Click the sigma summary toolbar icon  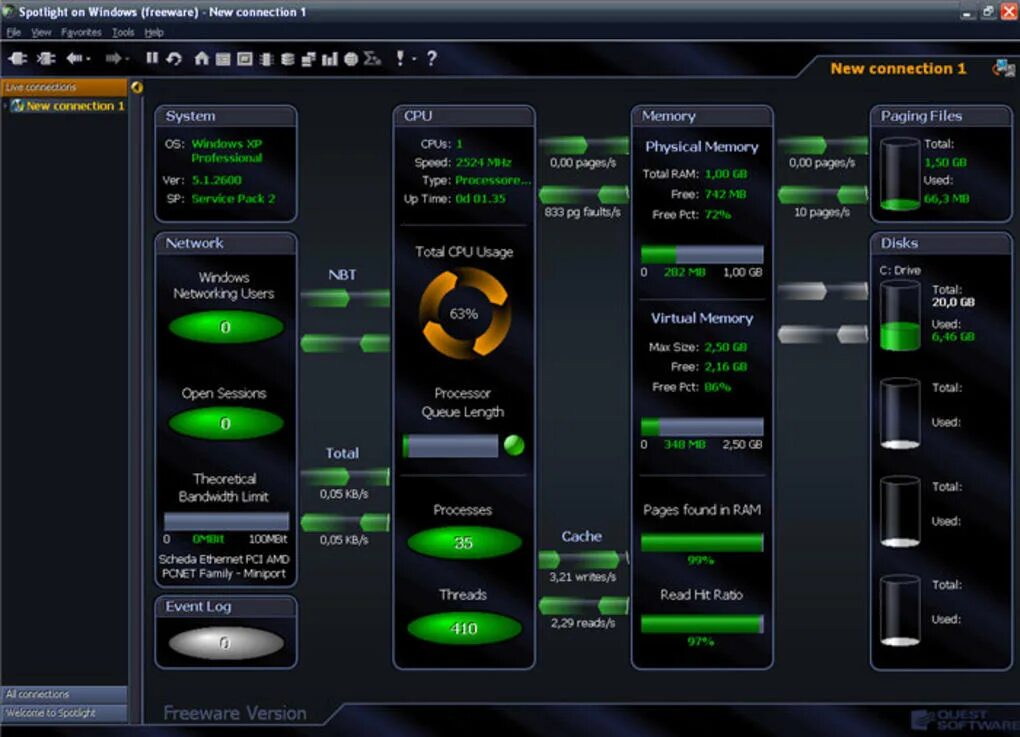pyautogui.click(x=372, y=59)
